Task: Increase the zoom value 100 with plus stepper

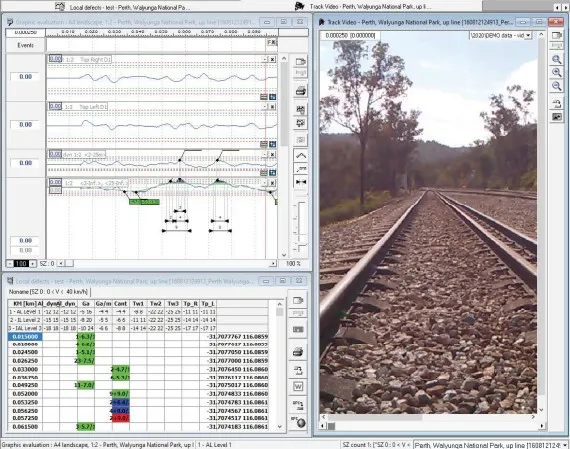Action: 33,264
